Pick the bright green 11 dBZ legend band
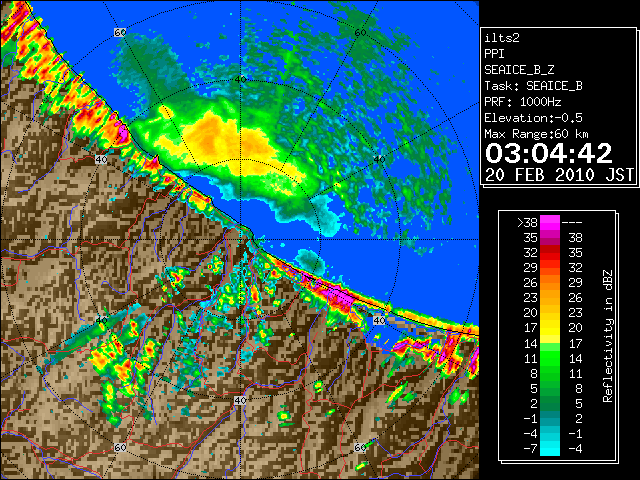Image resolution: width=640 pixels, height=480 pixels. tap(550, 358)
